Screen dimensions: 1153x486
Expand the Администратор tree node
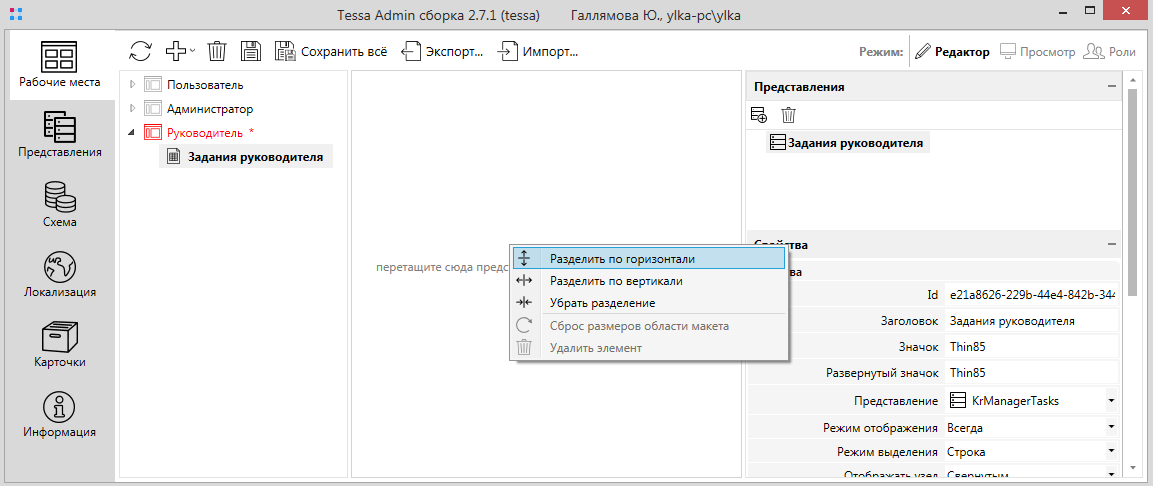tap(132, 109)
